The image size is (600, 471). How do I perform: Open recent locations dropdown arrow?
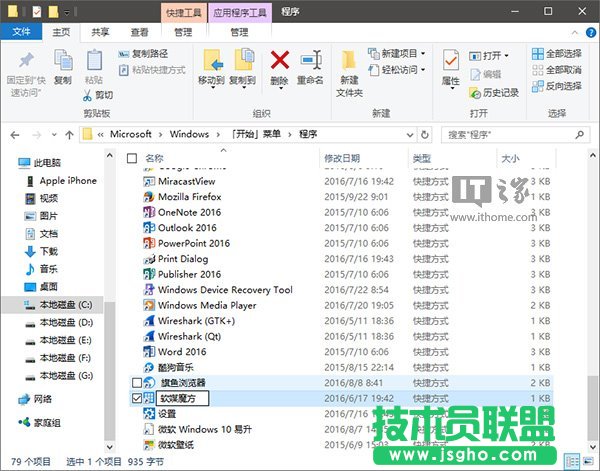54,135
